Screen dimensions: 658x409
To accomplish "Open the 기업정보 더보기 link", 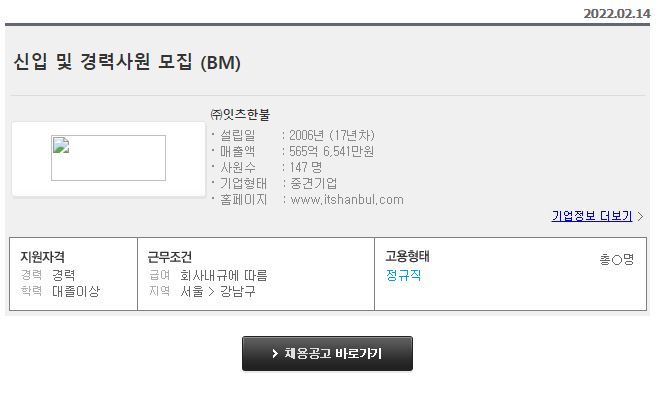I will [592, 216].
